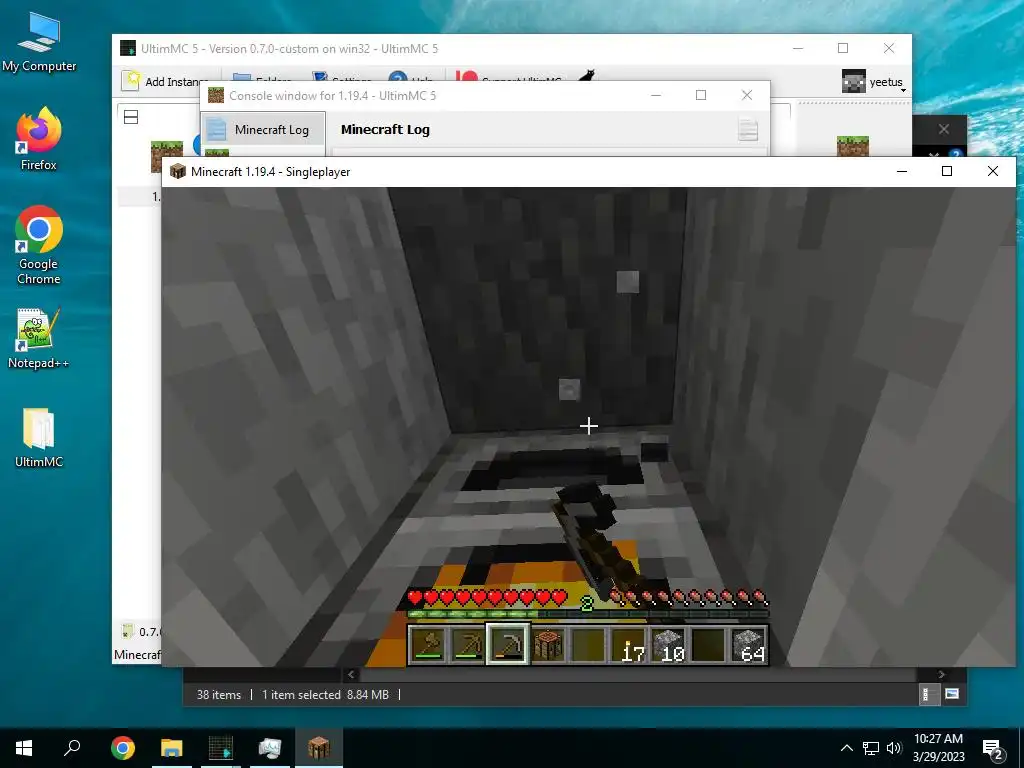Image resolution: width=1024 pixels, height=768 pixels.
Task: Click the Minecraft crafting table taskbar button
Action: point(319,748)
